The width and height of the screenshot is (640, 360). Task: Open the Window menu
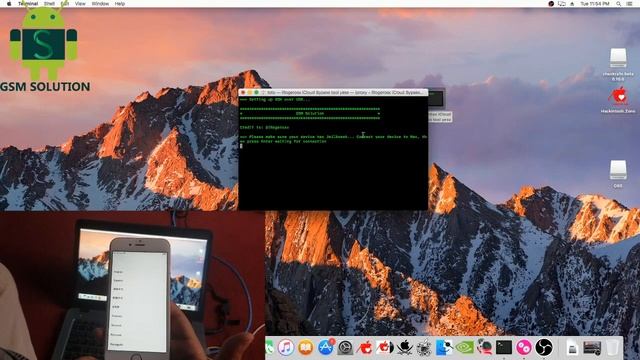[x=100, y=4]
